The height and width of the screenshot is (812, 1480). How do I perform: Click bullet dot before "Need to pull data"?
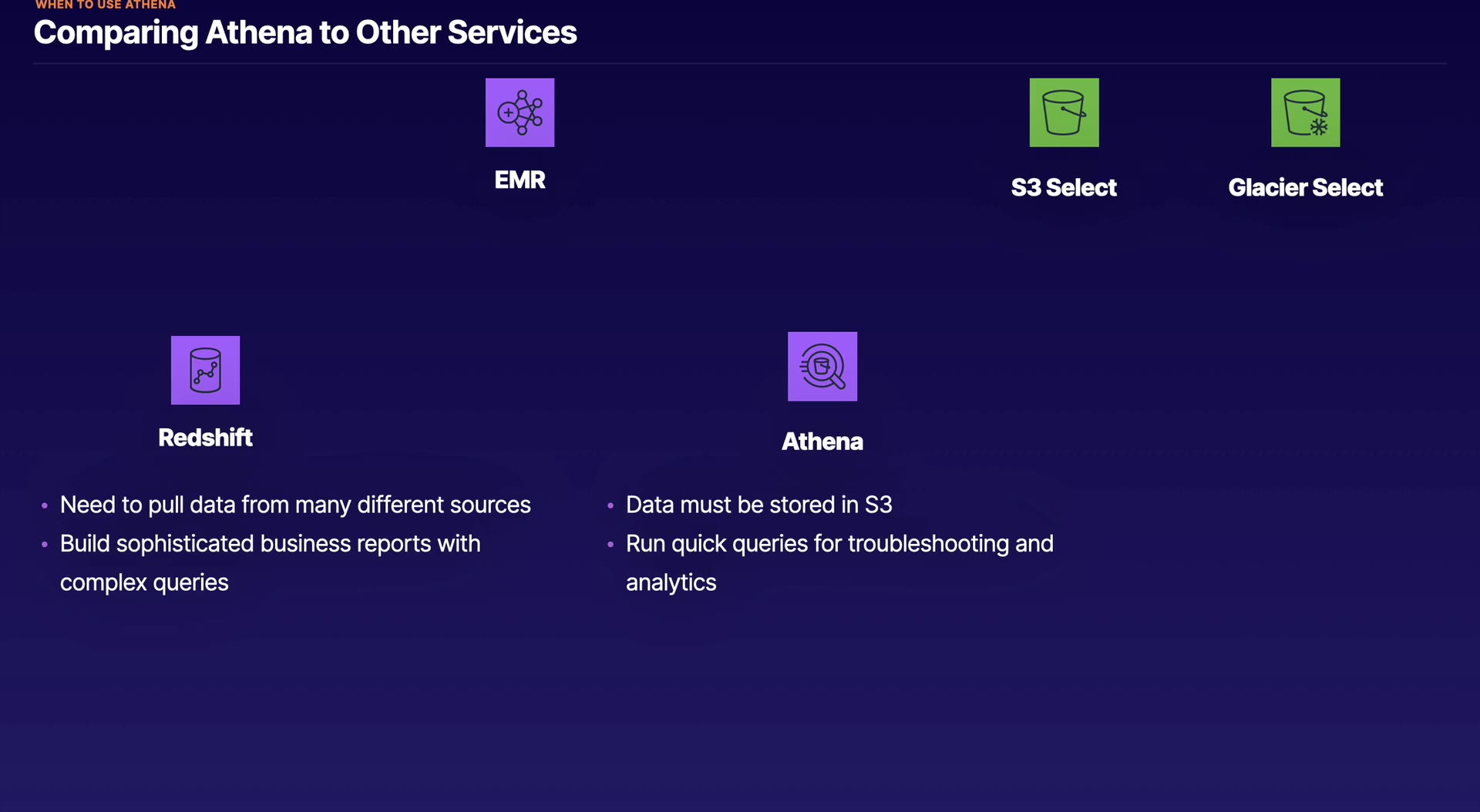pyautogui.click(x=45, y=505)
